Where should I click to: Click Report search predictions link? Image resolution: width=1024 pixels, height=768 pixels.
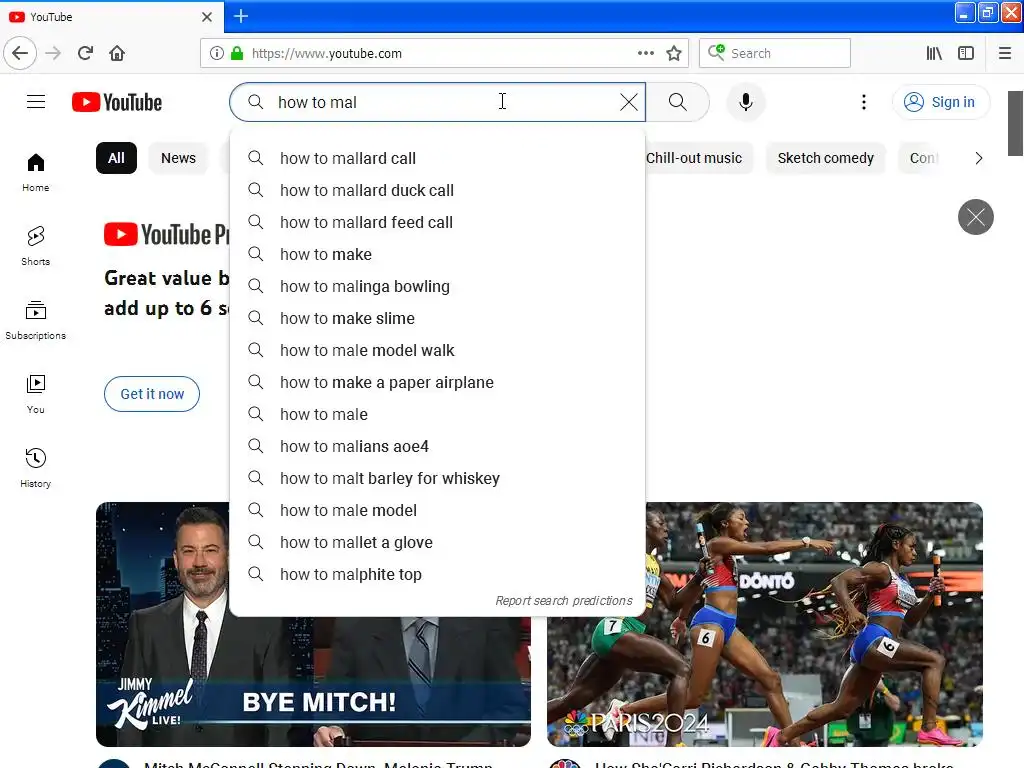tap(564, 600)
